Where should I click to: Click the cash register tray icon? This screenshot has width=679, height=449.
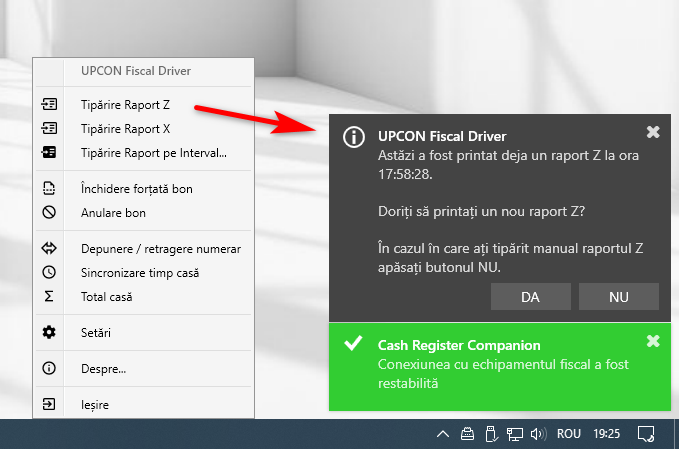click(467, 433)
